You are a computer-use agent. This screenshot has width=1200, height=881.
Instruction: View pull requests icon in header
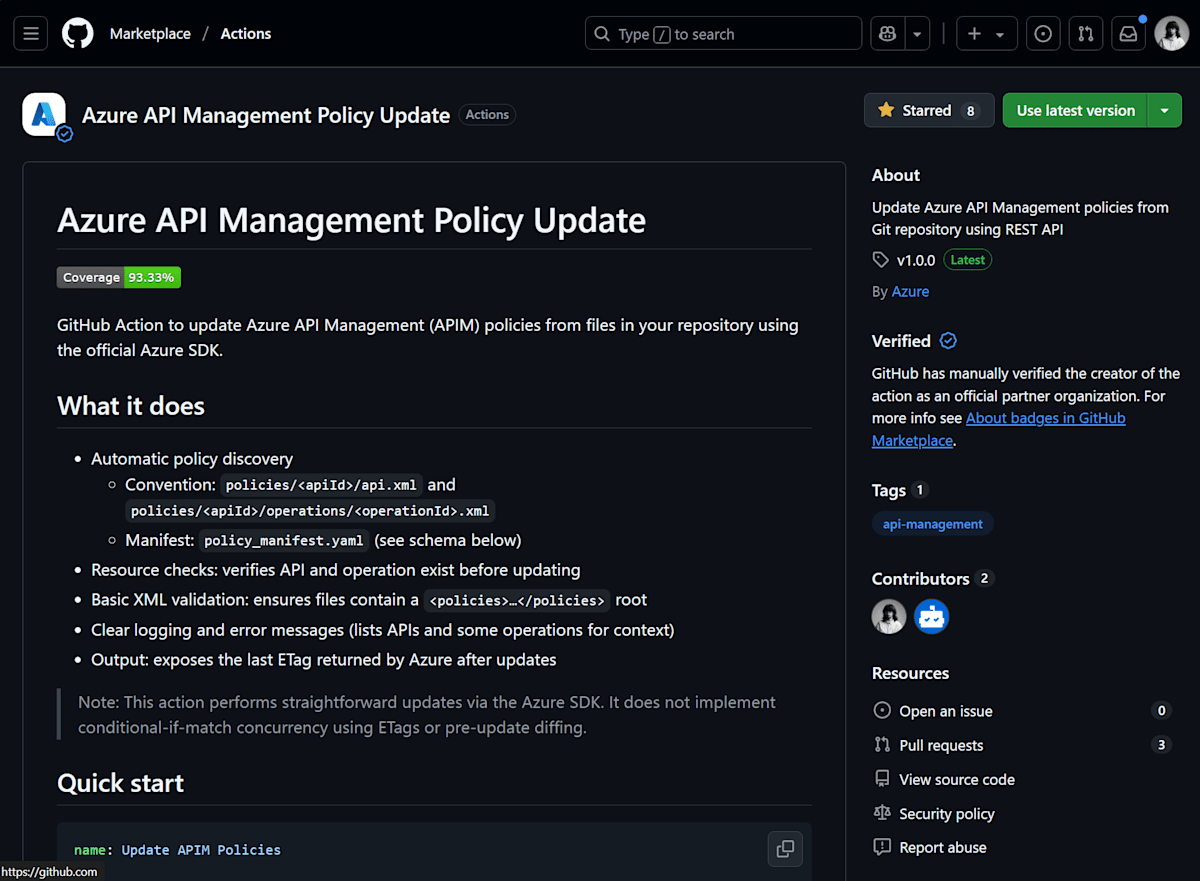(x=1085, y=33)
